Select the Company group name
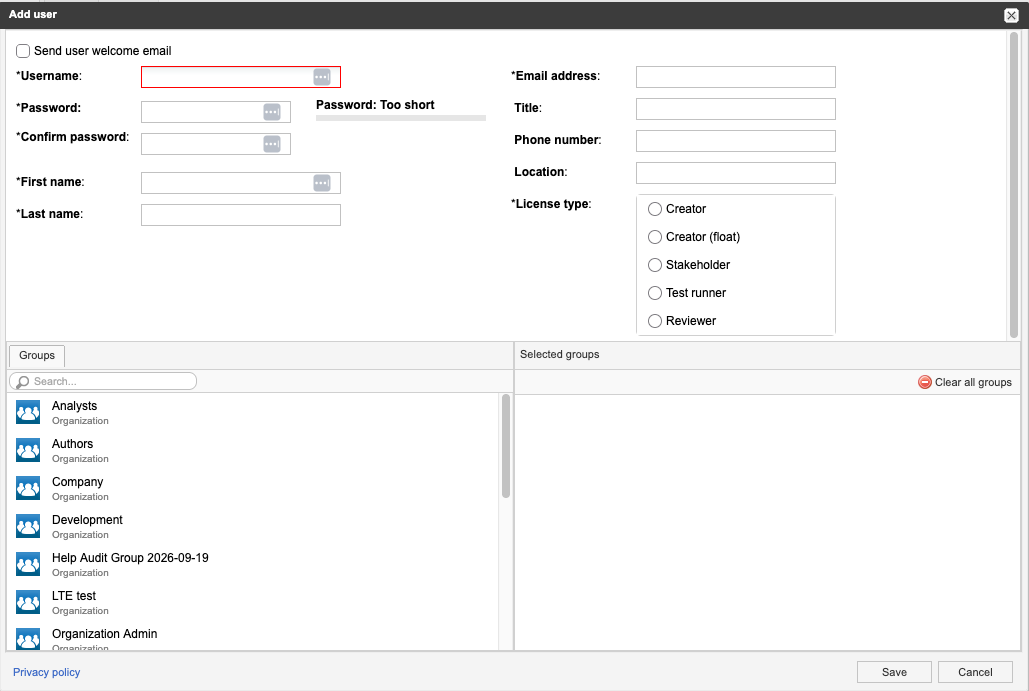The height and width of the screenshot is (691, 1029). (77, 482)
